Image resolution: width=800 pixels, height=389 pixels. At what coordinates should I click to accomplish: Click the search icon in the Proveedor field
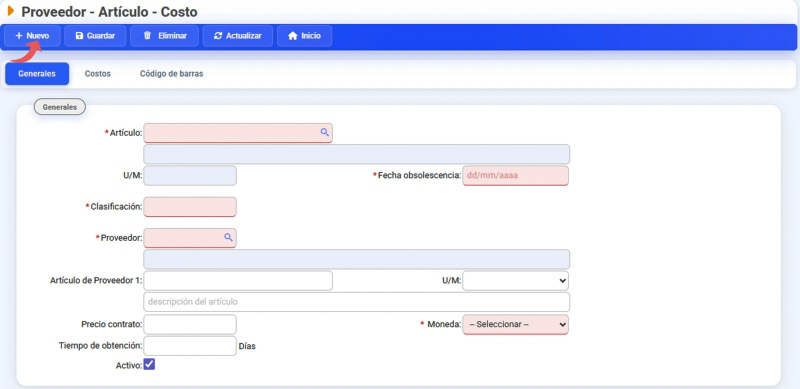(x=228, y=237)
